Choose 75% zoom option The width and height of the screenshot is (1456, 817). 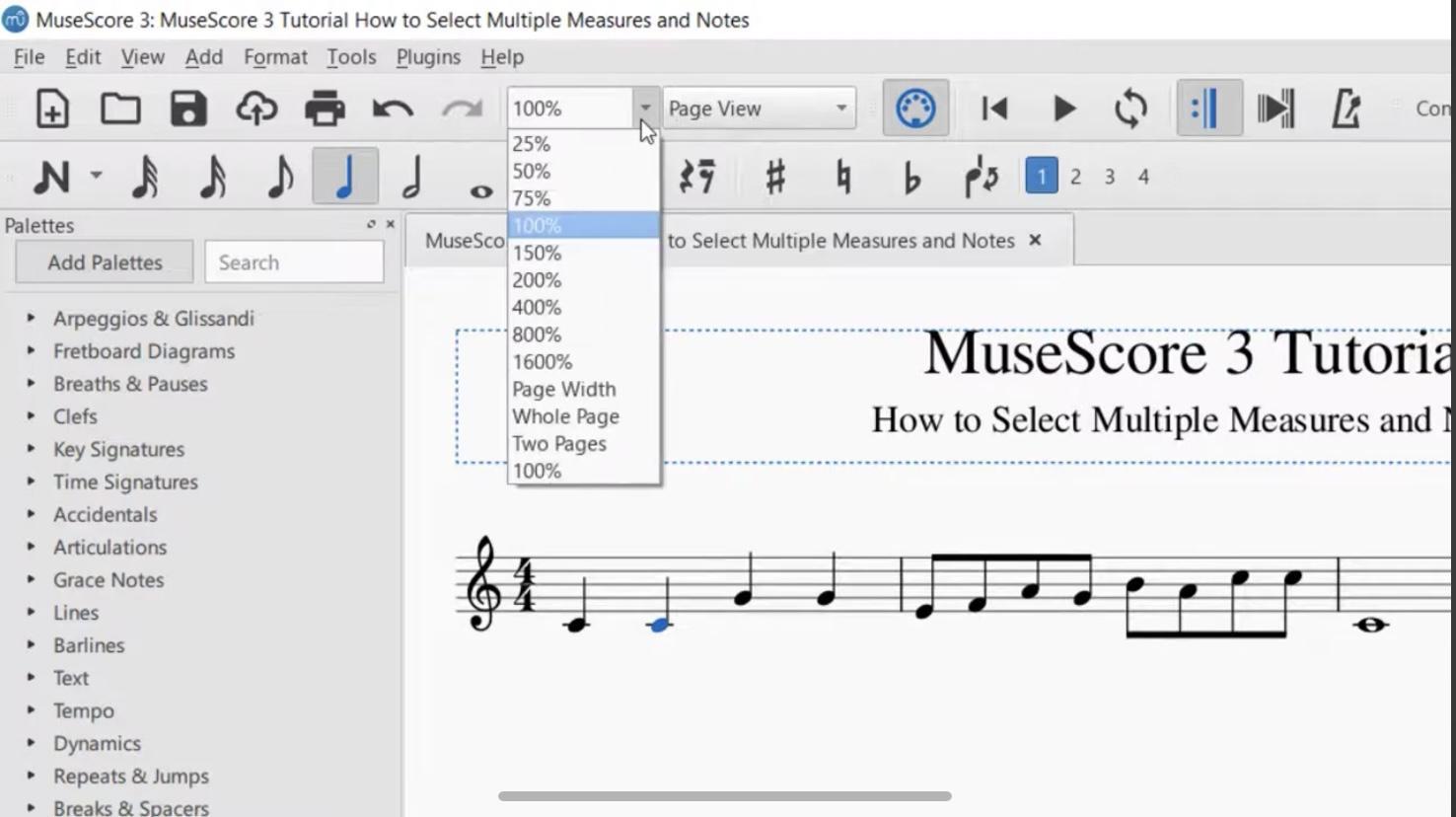[x=583, y=198]
